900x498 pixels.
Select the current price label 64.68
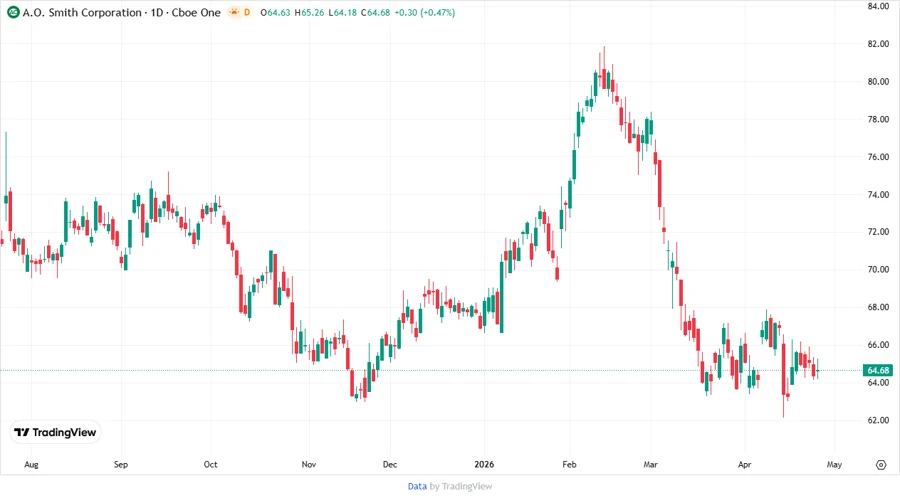coord(878,371)
